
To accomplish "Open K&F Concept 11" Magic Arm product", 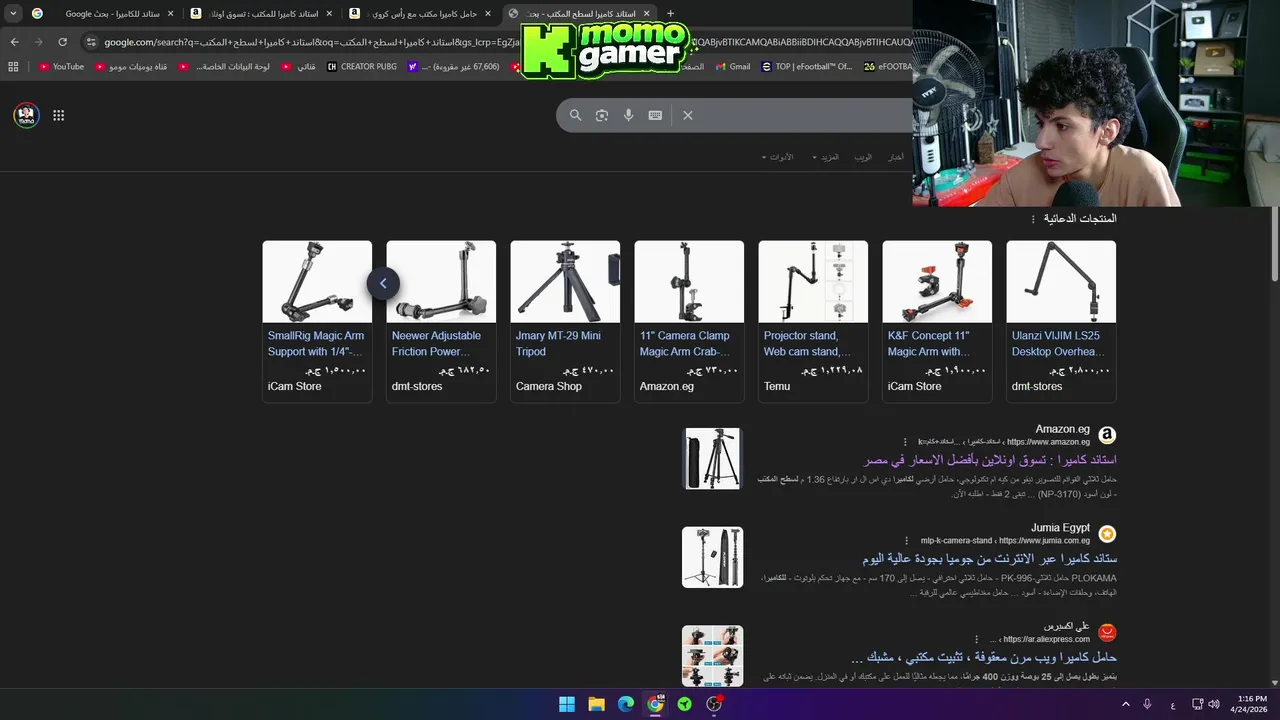I will pos(937,321).
